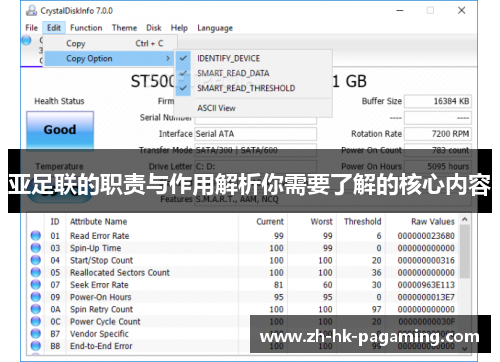This screenshot has height=362, width=500.
Task: Select the Seek Error Rate attribute name
Action: (x=99, y=285)
